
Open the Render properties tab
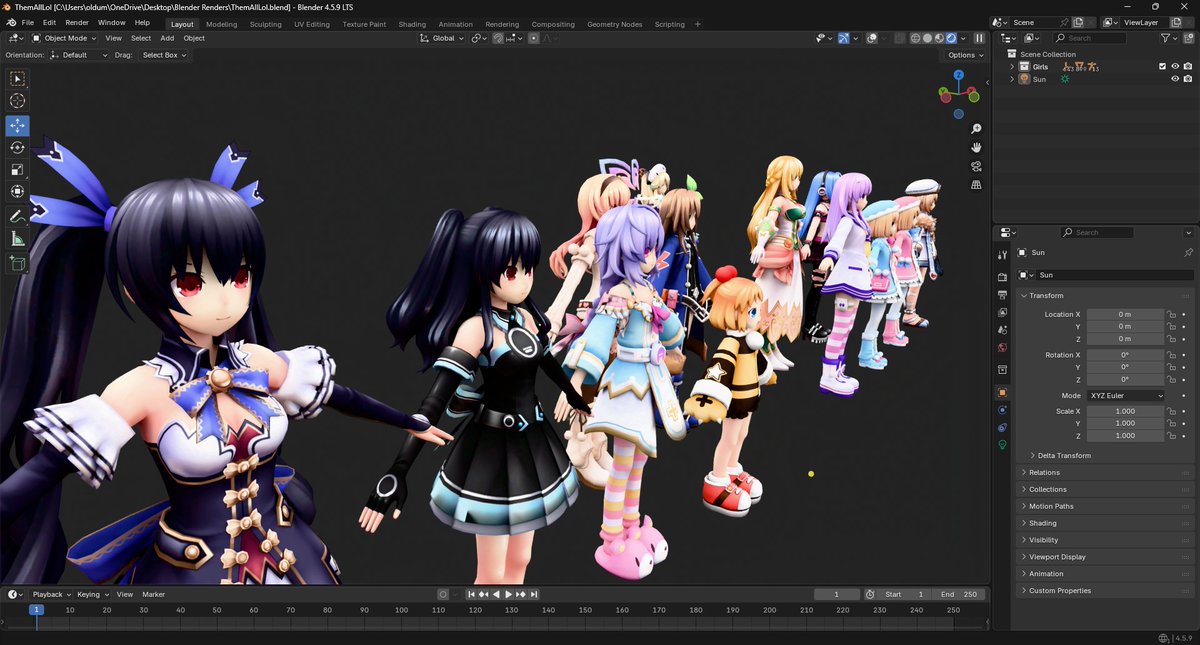point(1002,277)
